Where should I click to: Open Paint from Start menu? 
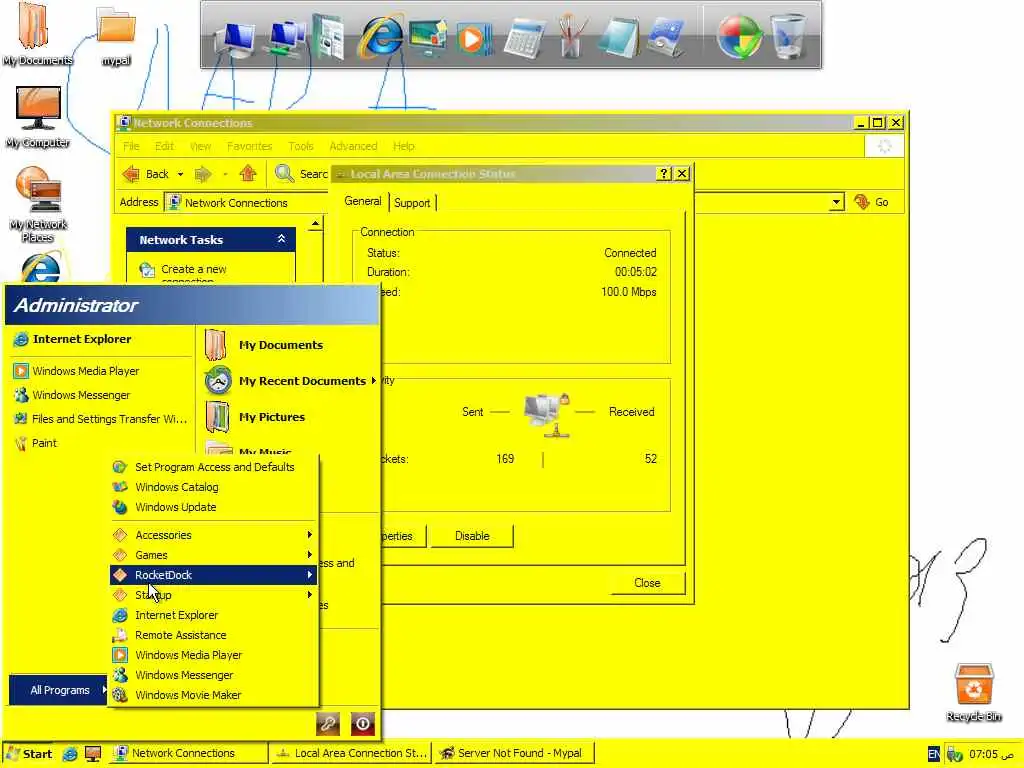click(x=101, y=443)
